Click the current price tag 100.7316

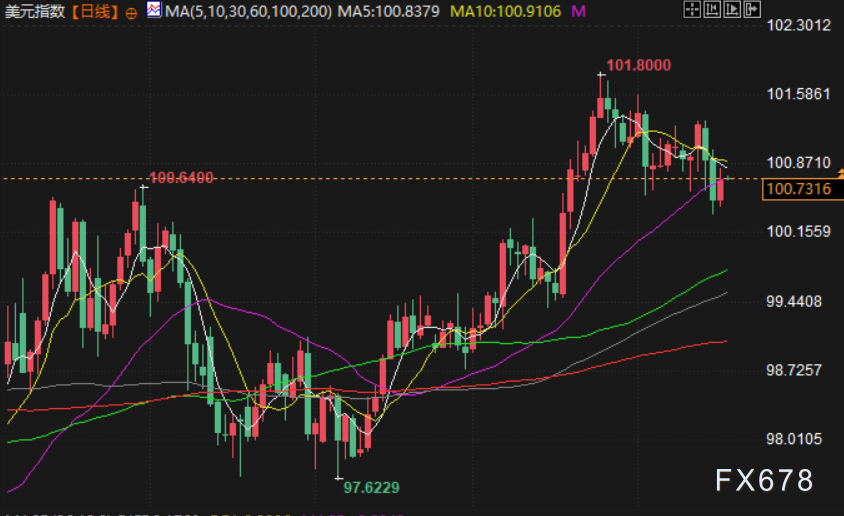coord(799,189)
